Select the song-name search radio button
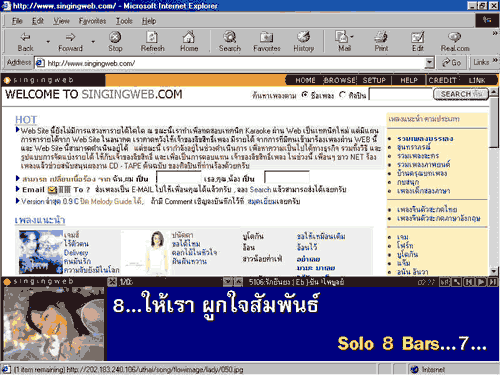 305,95
